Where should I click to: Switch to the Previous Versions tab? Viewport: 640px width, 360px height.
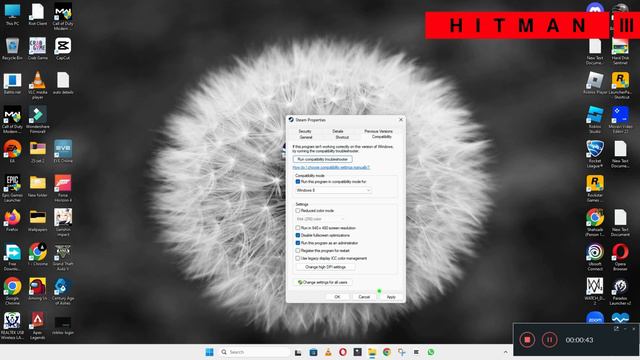(378, 131)
